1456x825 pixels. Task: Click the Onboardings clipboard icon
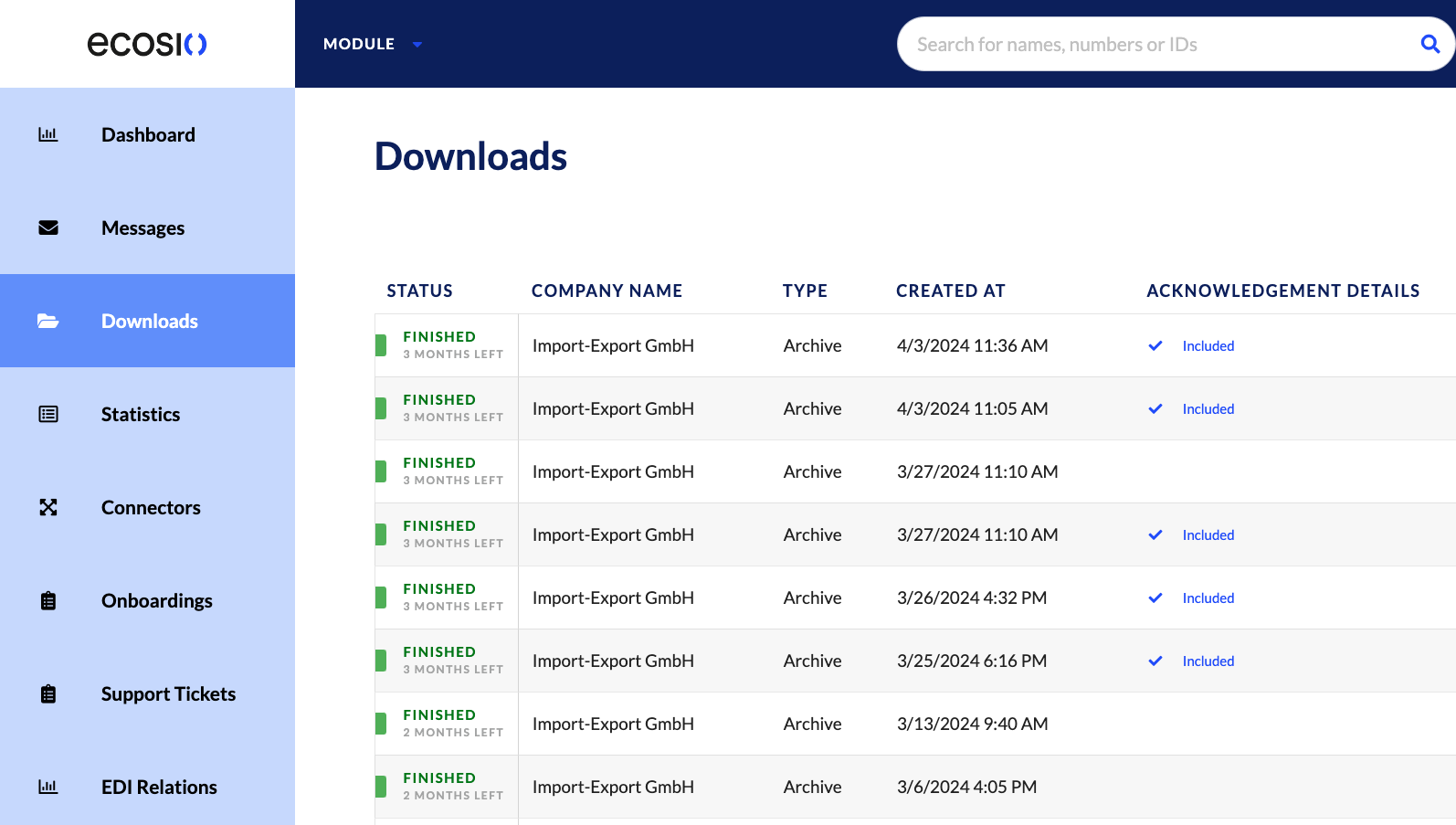click(x=48, y=600)
